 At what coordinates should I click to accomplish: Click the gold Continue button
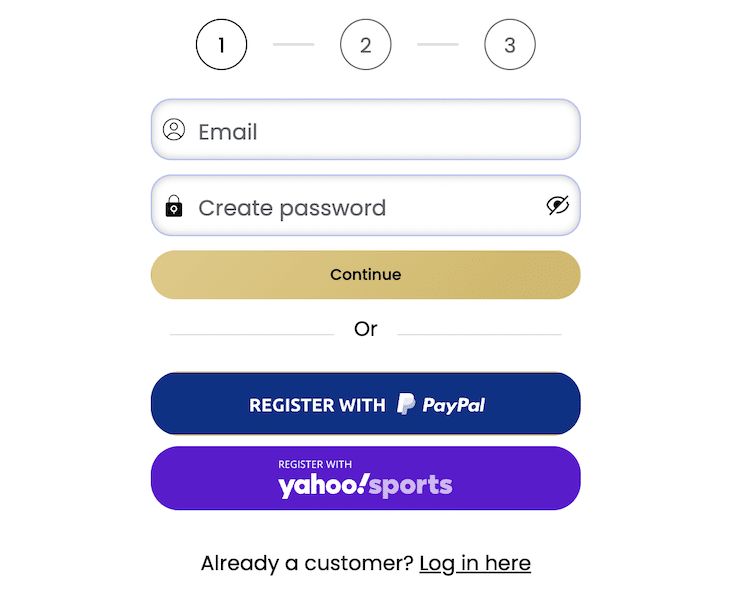pos(366,275)
